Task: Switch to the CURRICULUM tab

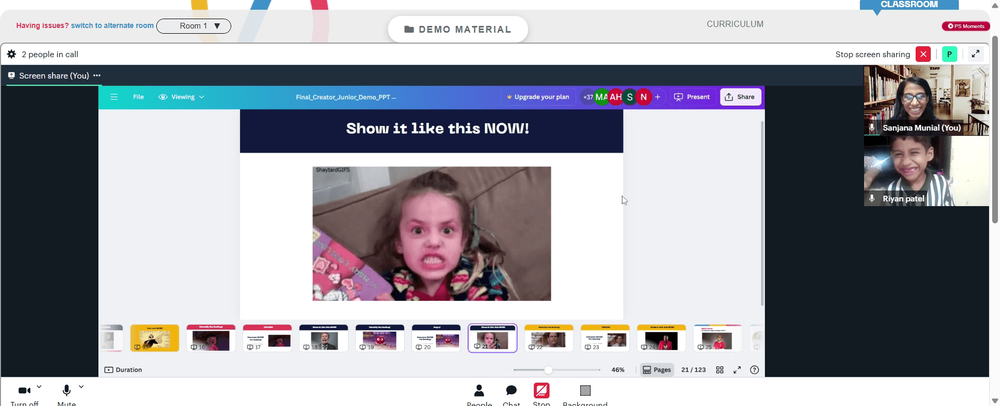Action: point(735,24)
